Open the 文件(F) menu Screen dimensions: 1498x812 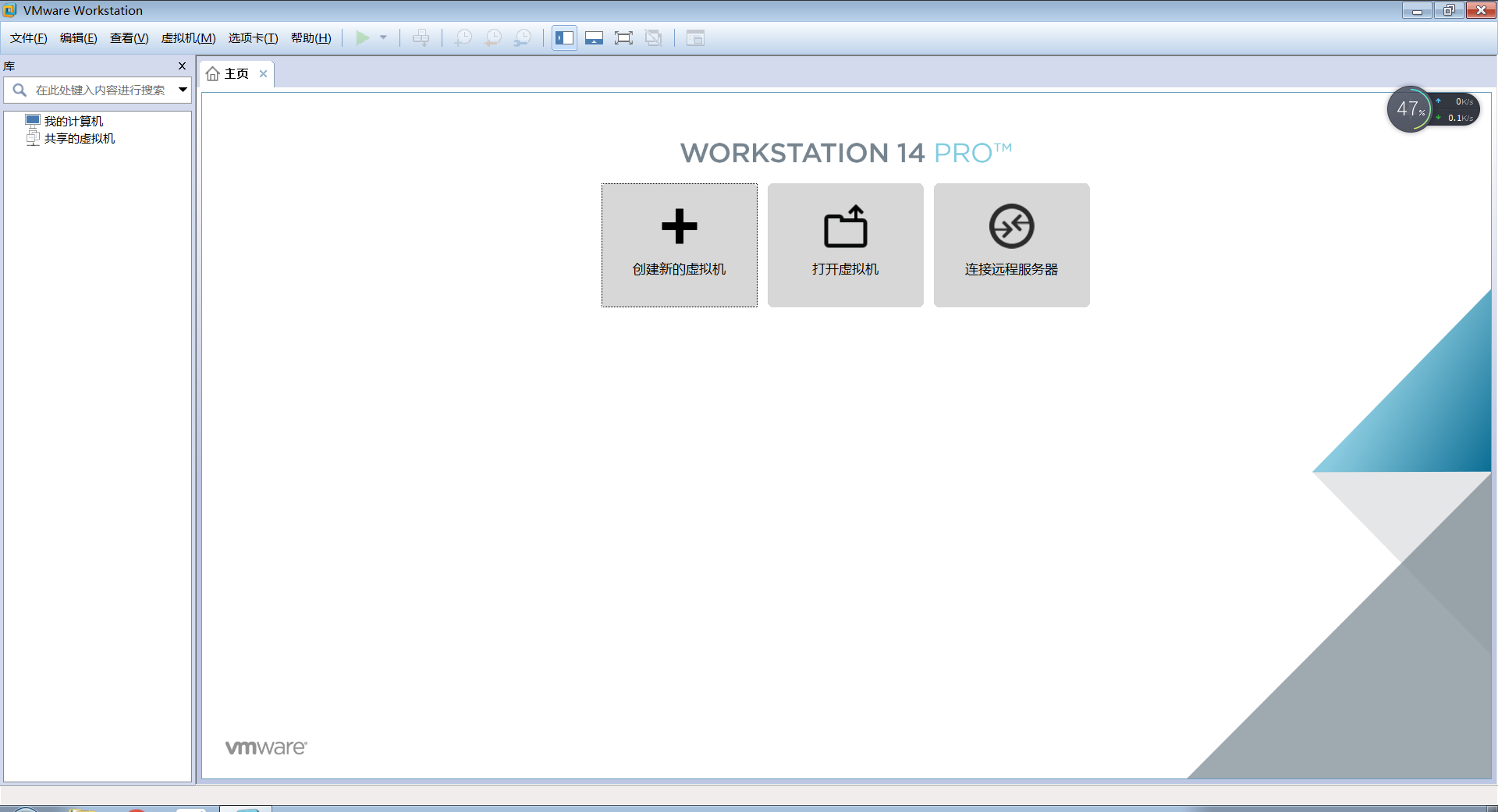tap(28, 38)
